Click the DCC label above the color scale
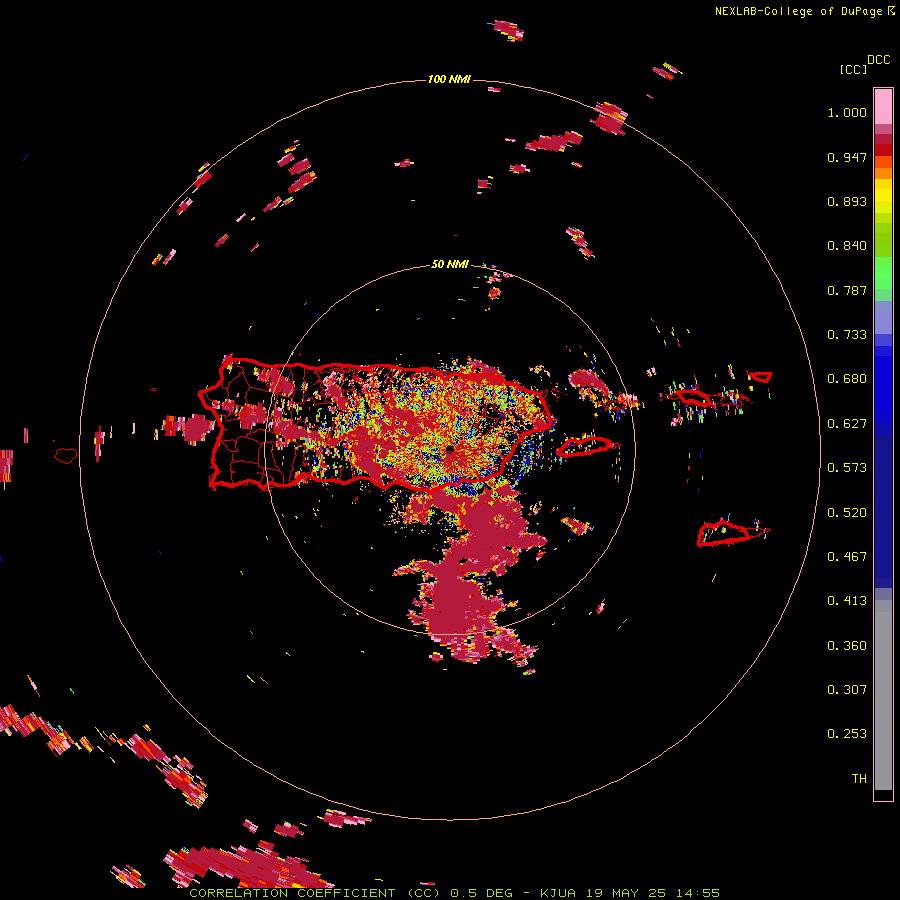The width and height of the screenshot is (900, 900). point(878,60)
